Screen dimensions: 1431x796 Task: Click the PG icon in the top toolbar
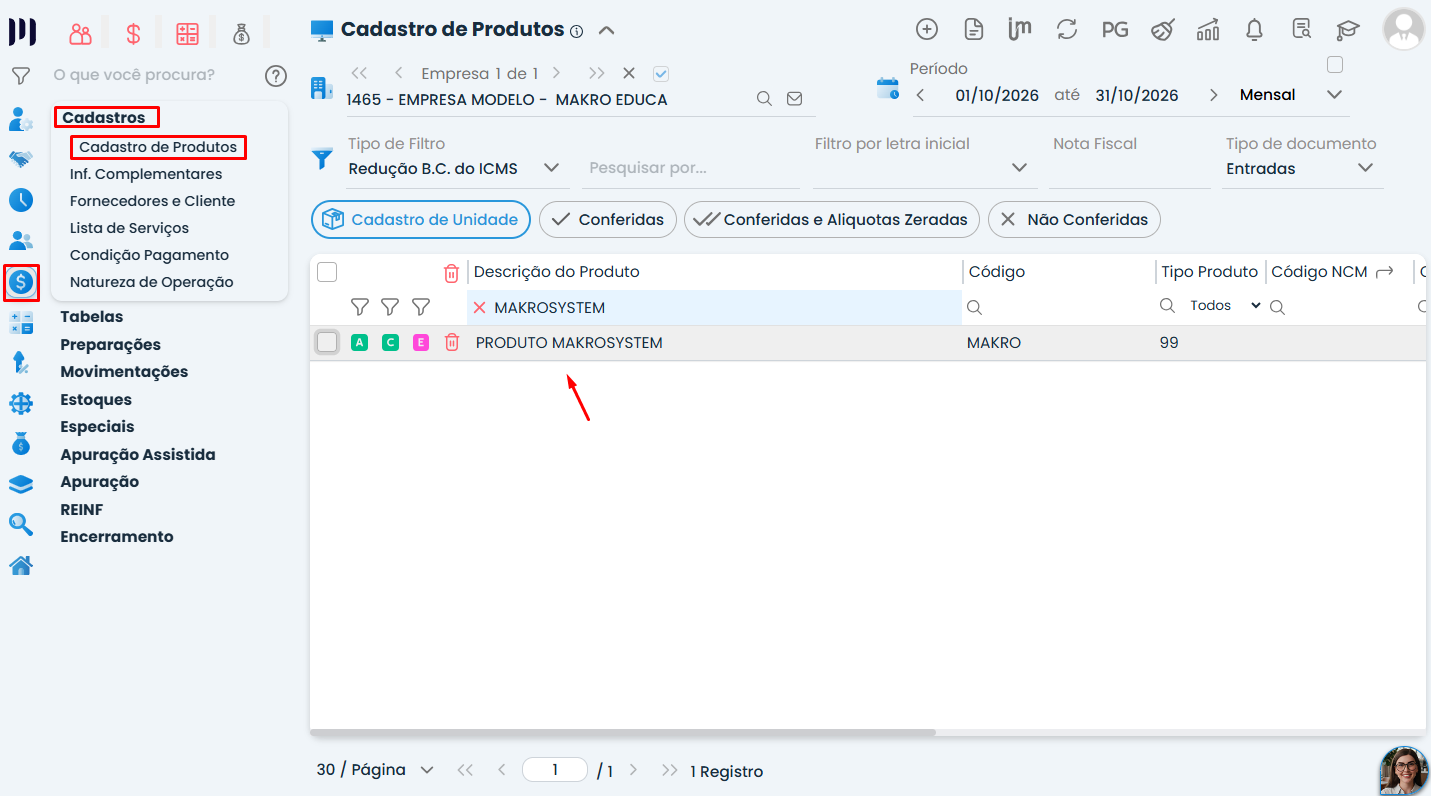coord(1115,30)
